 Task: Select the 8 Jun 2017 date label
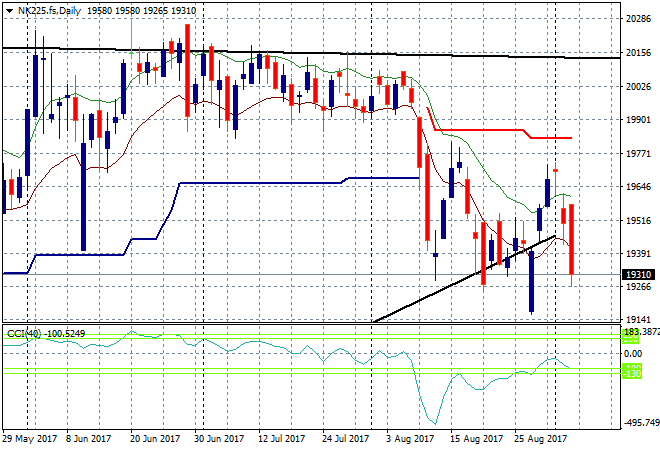pyautogui.click(x=88, y=439)
